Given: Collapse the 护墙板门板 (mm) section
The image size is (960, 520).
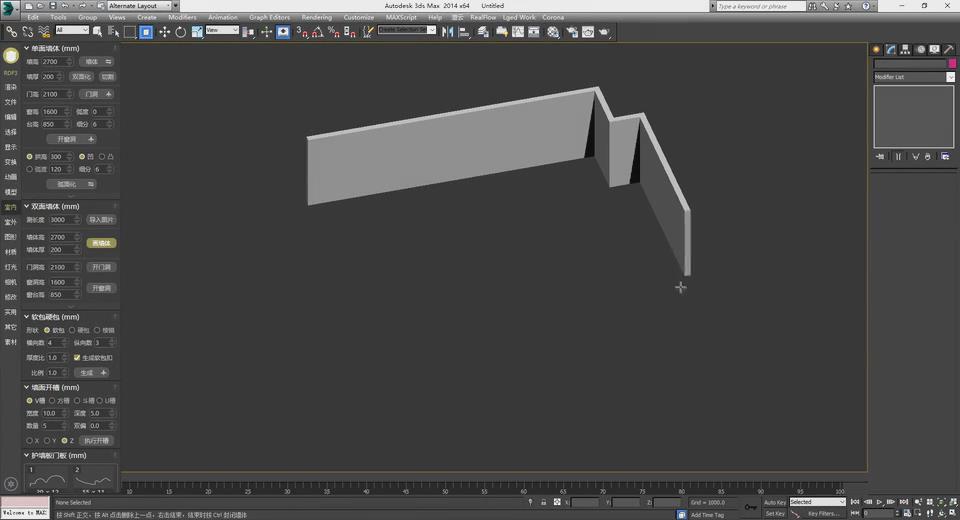Looking at the screenshot, I should tap(26, 455).
